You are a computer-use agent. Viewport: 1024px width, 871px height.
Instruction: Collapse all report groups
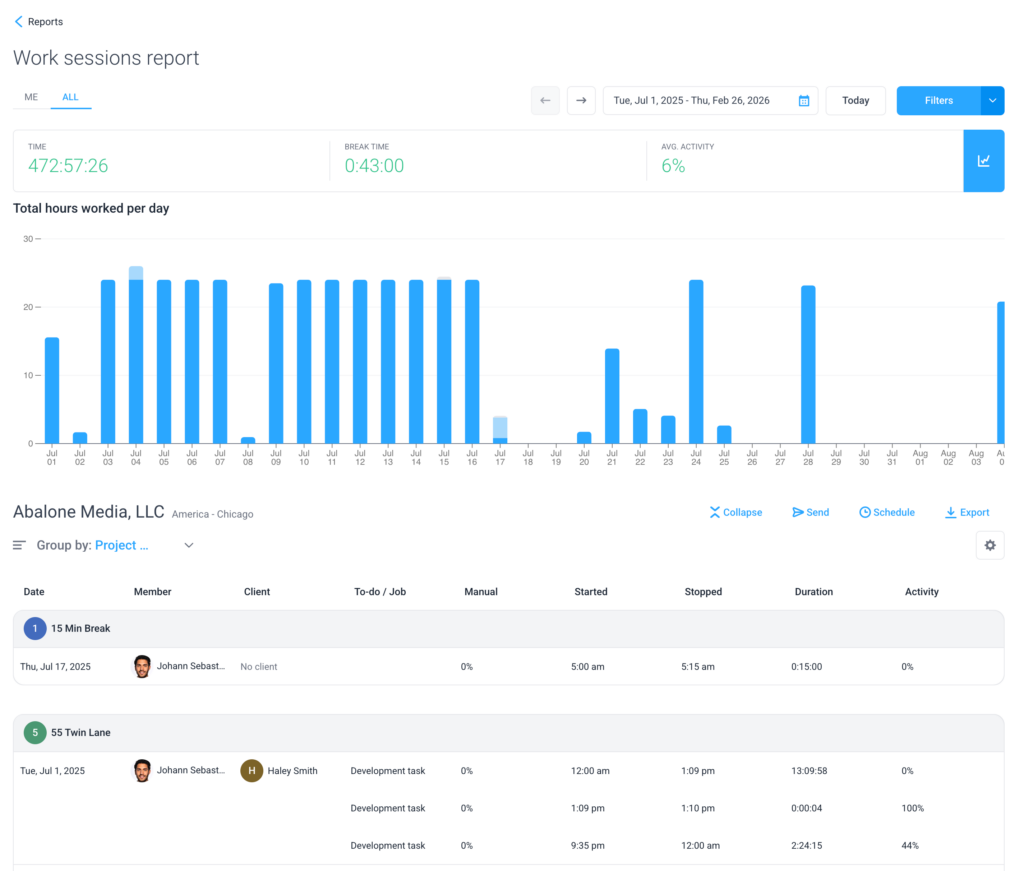(x=736, y=513)
